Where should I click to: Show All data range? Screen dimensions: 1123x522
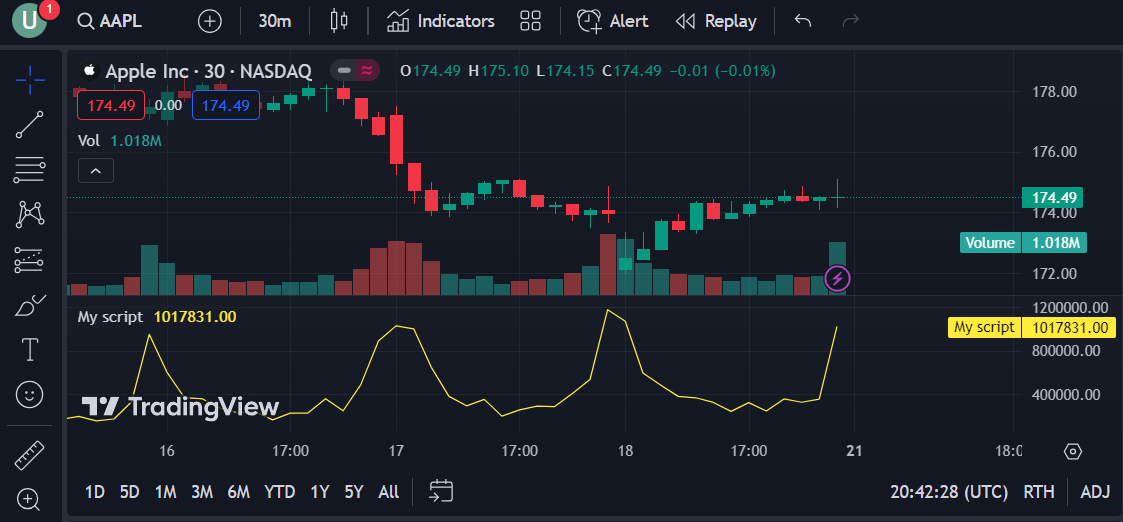pyautogui.click(x=388, y=492)
